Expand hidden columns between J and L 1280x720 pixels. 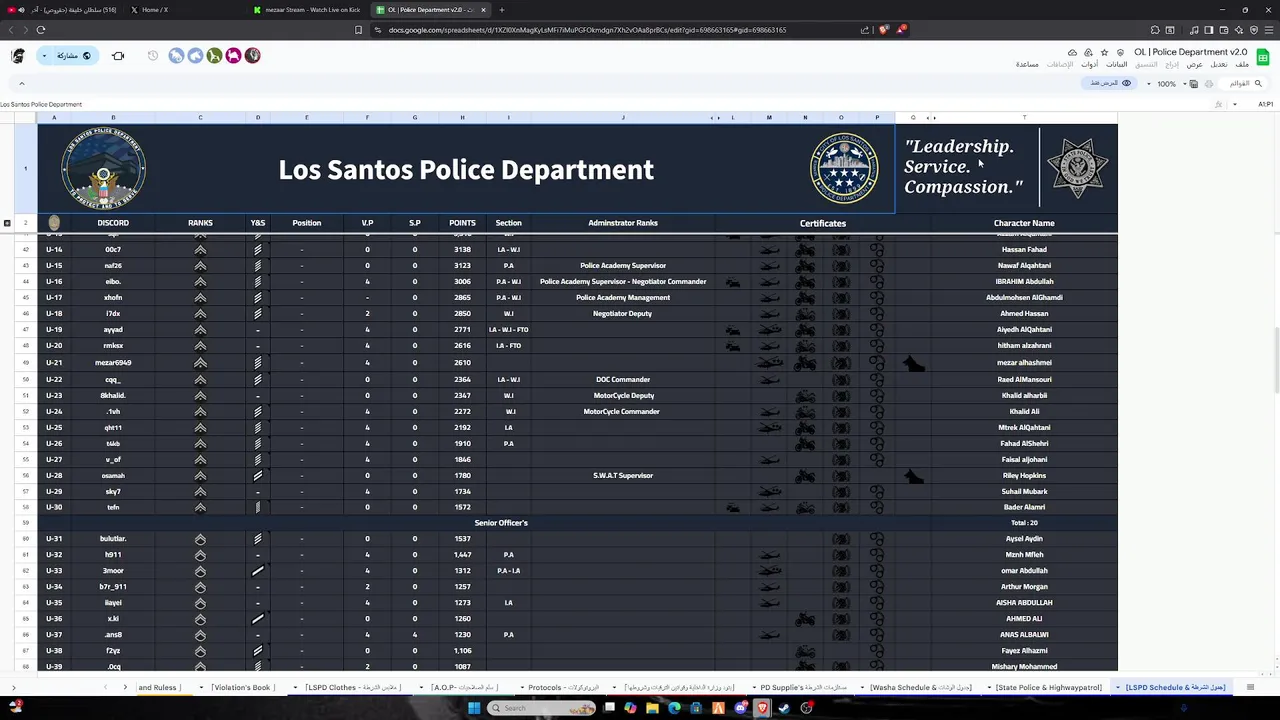[x=715, y=118]
